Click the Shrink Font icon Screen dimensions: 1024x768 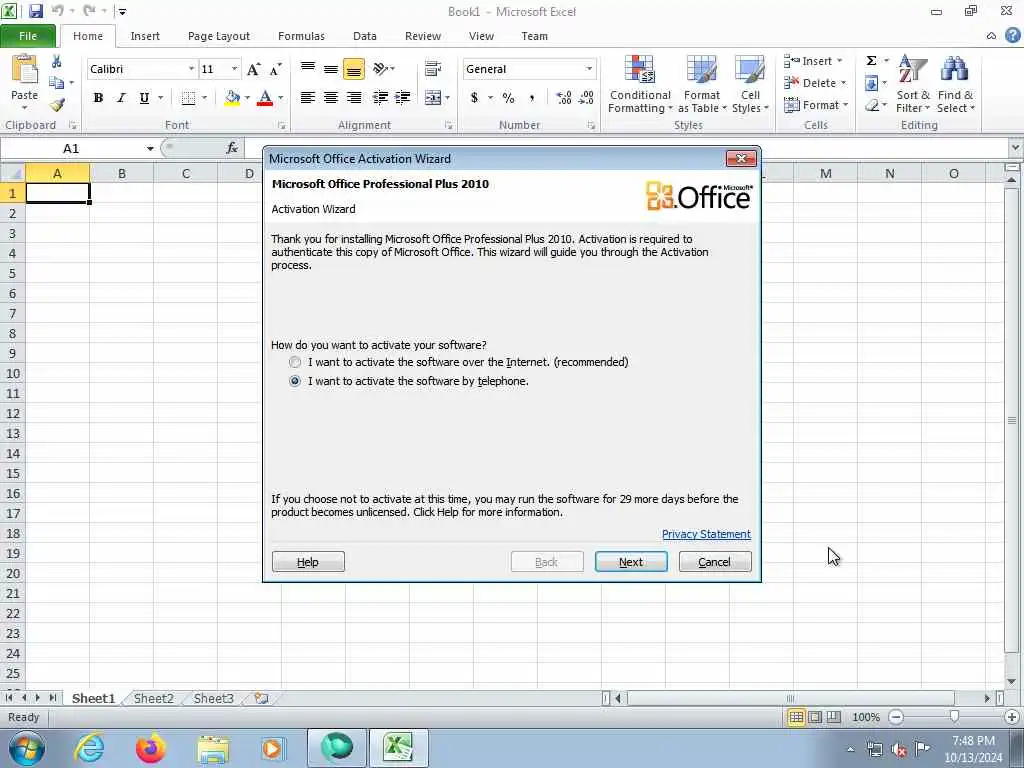click(276, 69)
